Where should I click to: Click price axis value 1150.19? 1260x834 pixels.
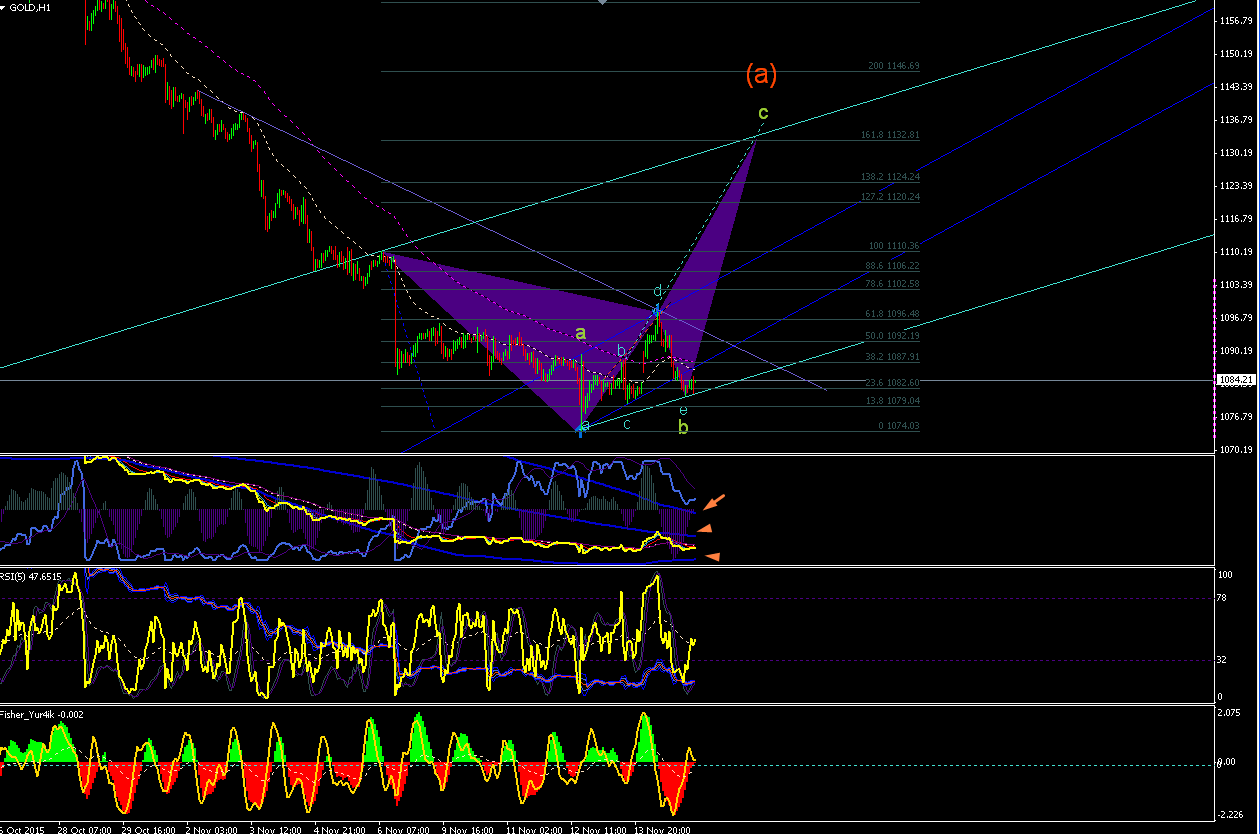[x=1237, y=53]
